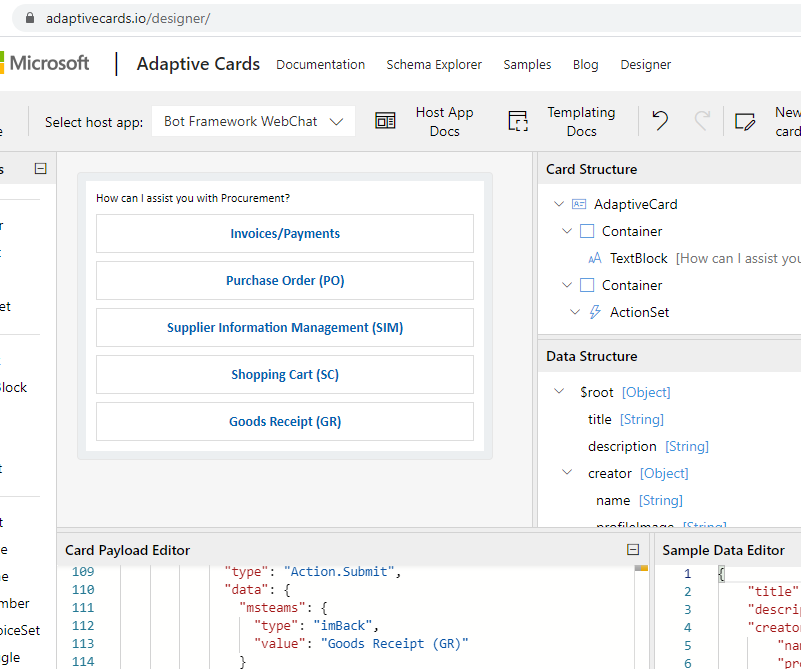The image size is (801, 669).
Task: Click the description [String] data field
Action: tap(648, 446)
